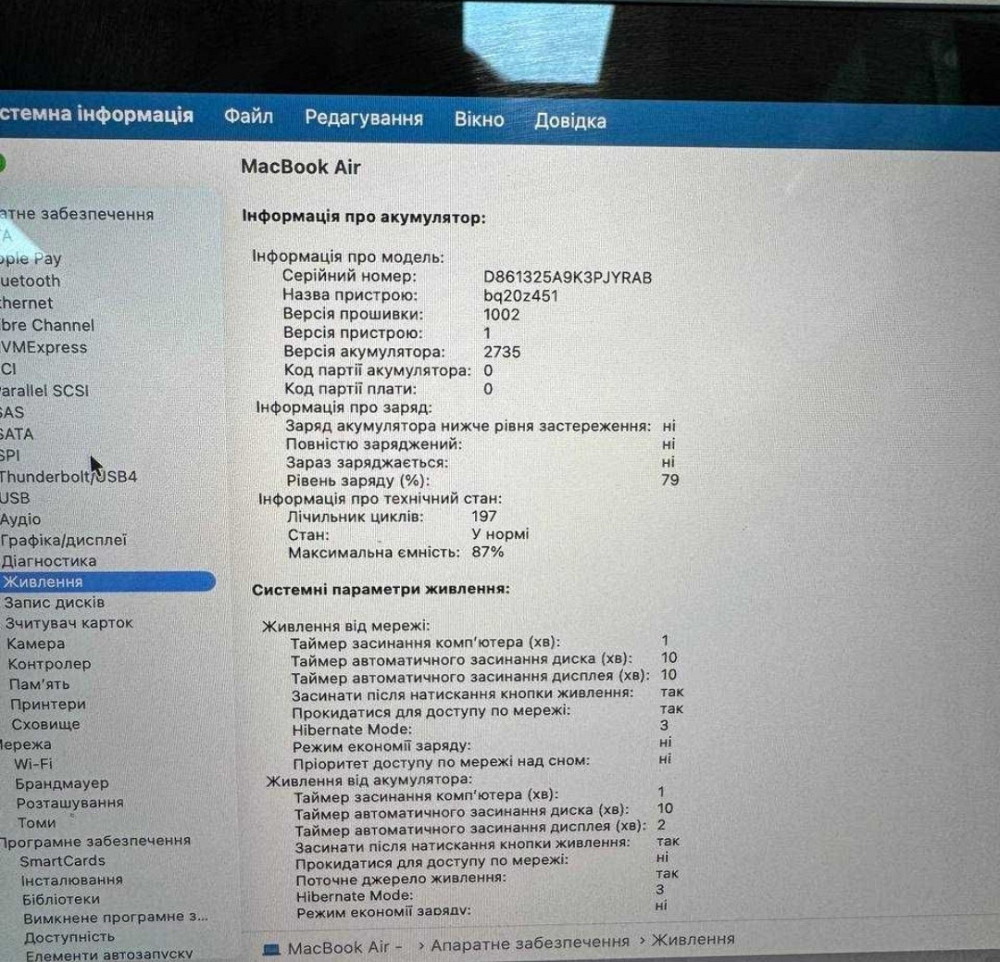Open the SmartCards software section
This screenshot has width=1000, height=962.
pyautogui.click(x=64, y=860)
